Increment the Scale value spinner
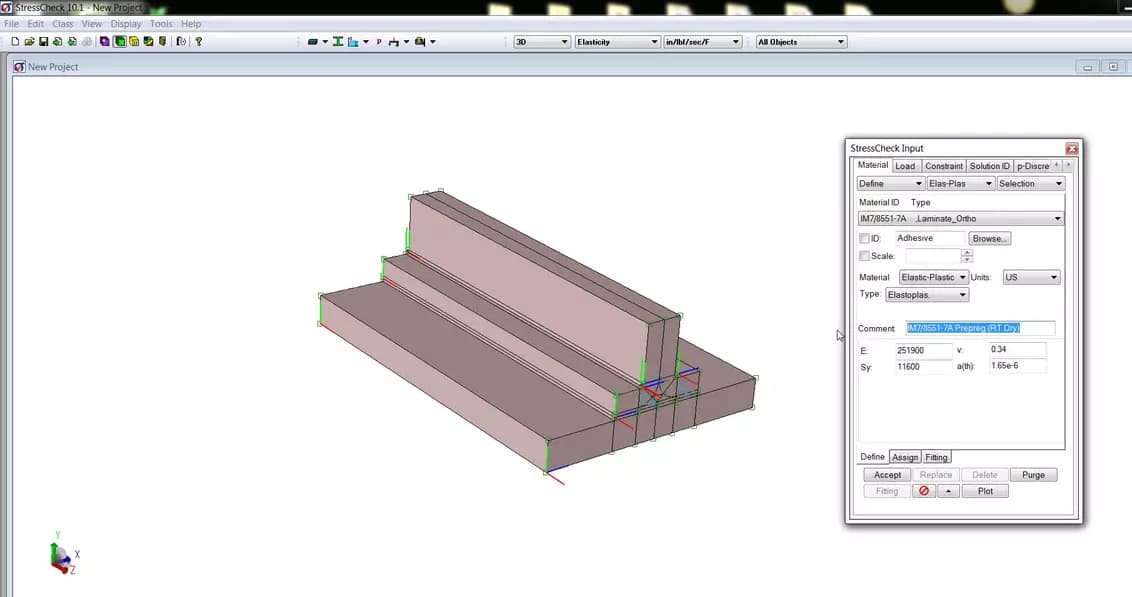The height and width of the screenshot is (597, 1132). [x=967, y=252]
